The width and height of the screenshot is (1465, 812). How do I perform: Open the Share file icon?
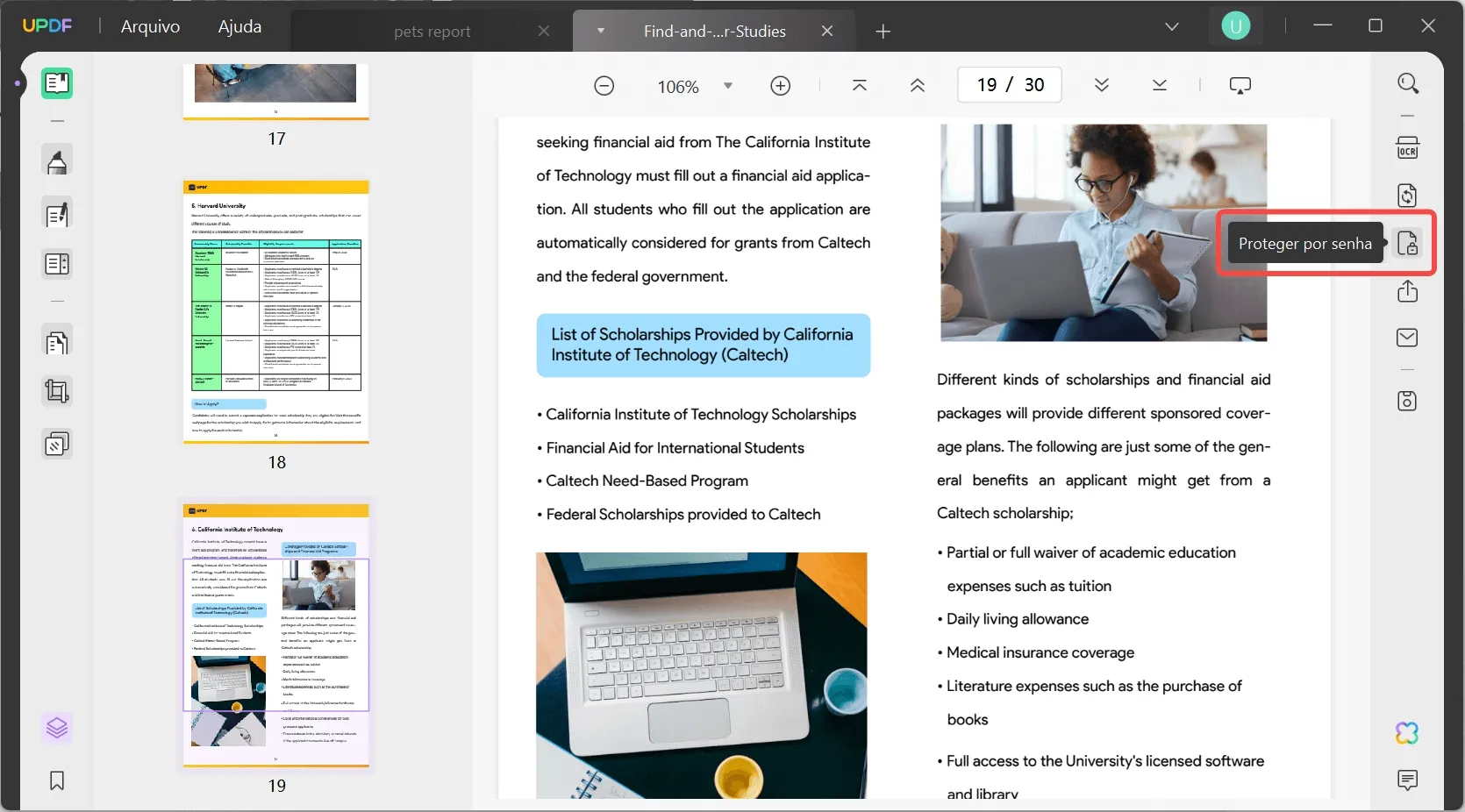[1407, 291]
